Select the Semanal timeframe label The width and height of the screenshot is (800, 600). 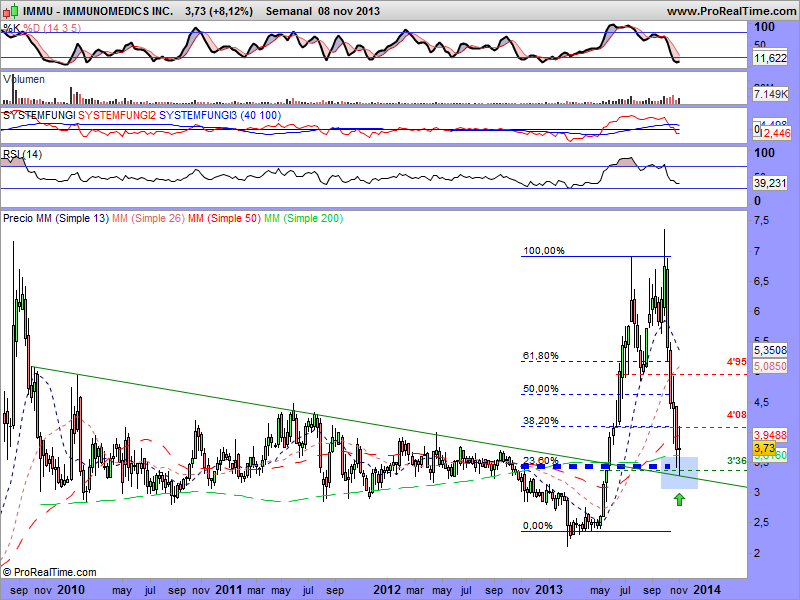tap(288, 11)
